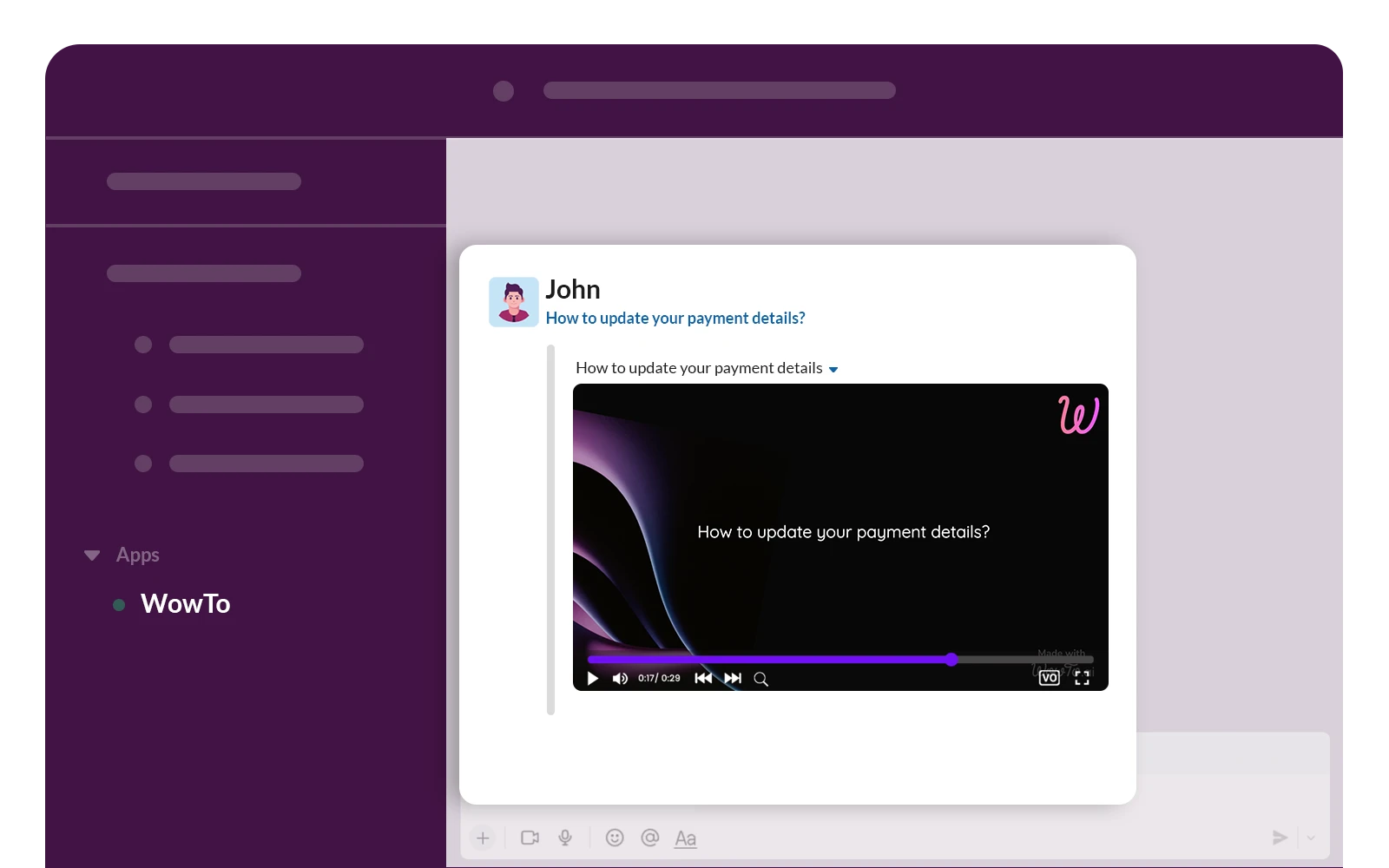Select WowTo in the Apps sidebar
The height and width of the screenshot is (868, 1389).
tap(185, 603)
